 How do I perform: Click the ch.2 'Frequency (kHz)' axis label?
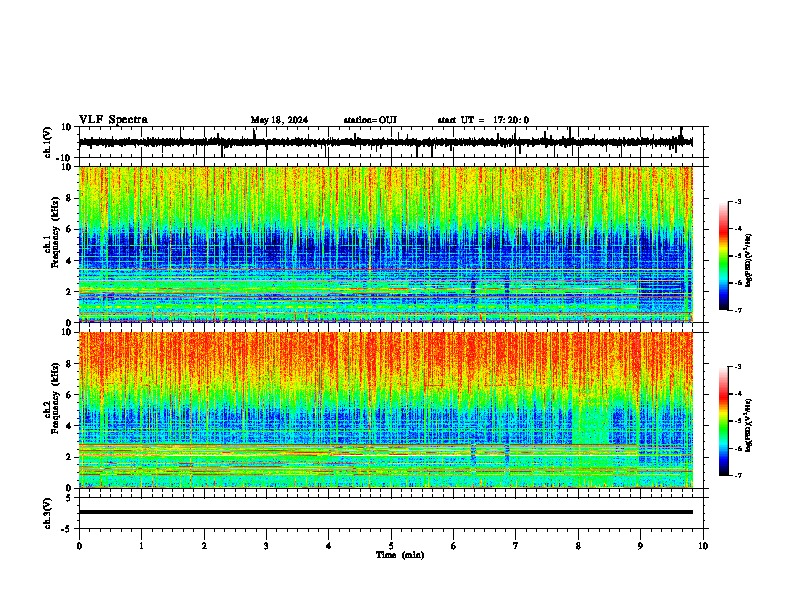point(52,398)
